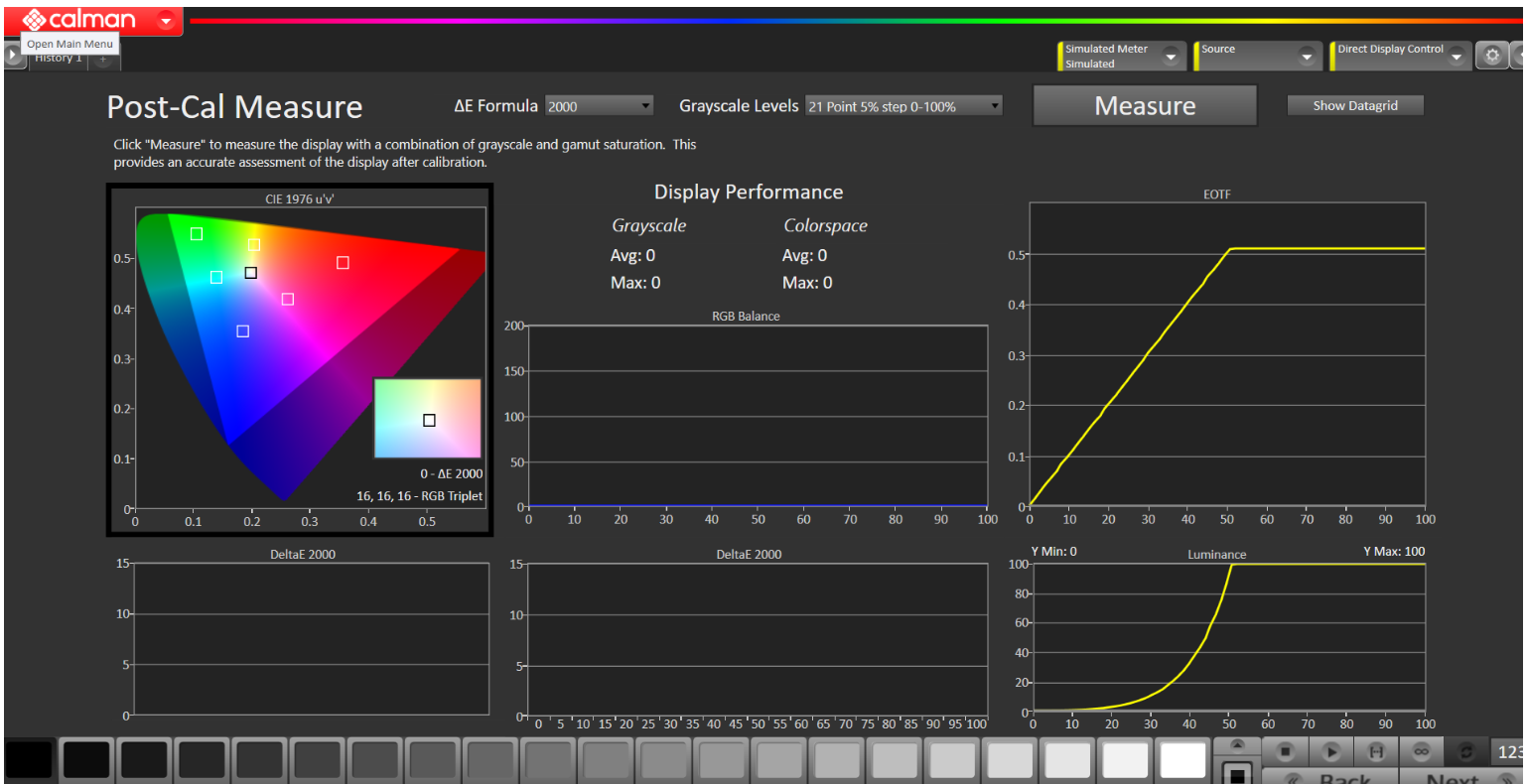The height and width of the screenshot is (784, 1527).
Task: Click the Calman logo
Action: click(79, 20)
